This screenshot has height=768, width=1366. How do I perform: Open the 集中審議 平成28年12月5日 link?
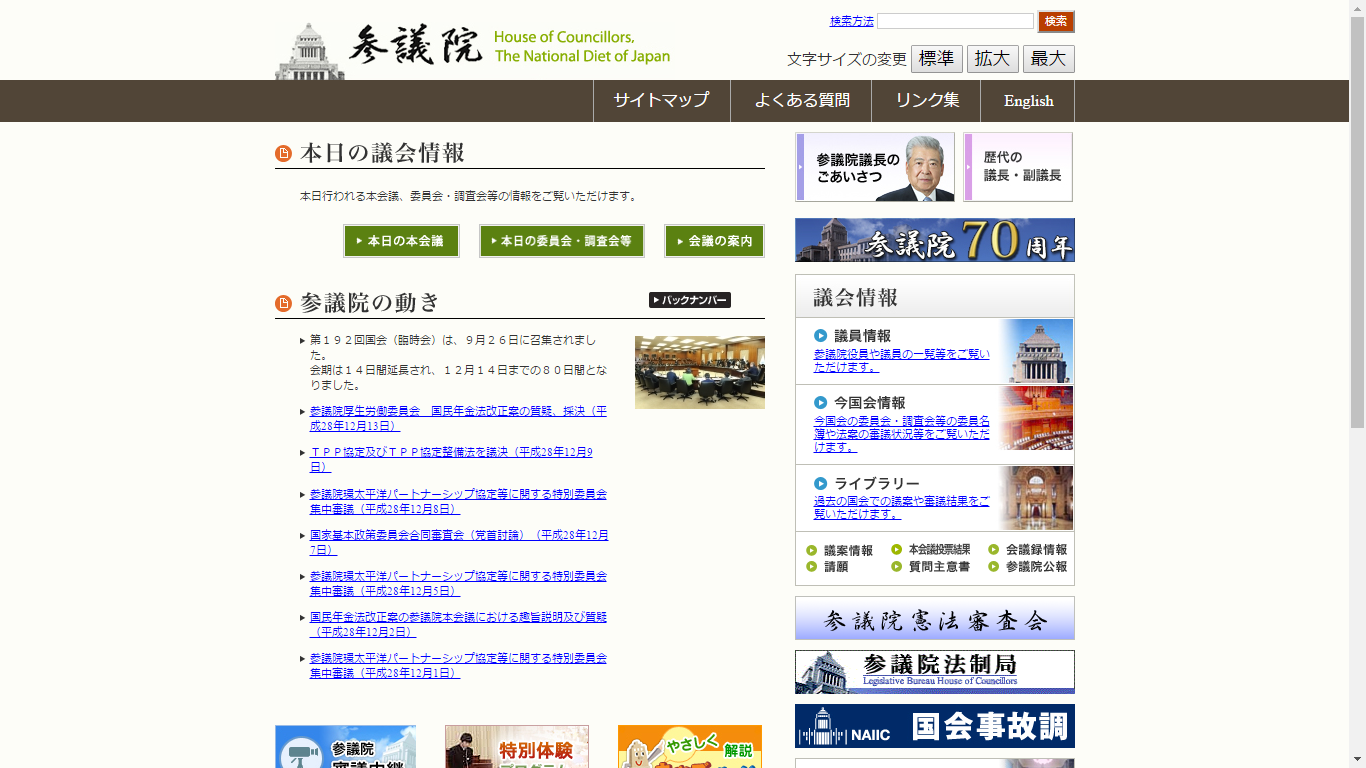458,583
